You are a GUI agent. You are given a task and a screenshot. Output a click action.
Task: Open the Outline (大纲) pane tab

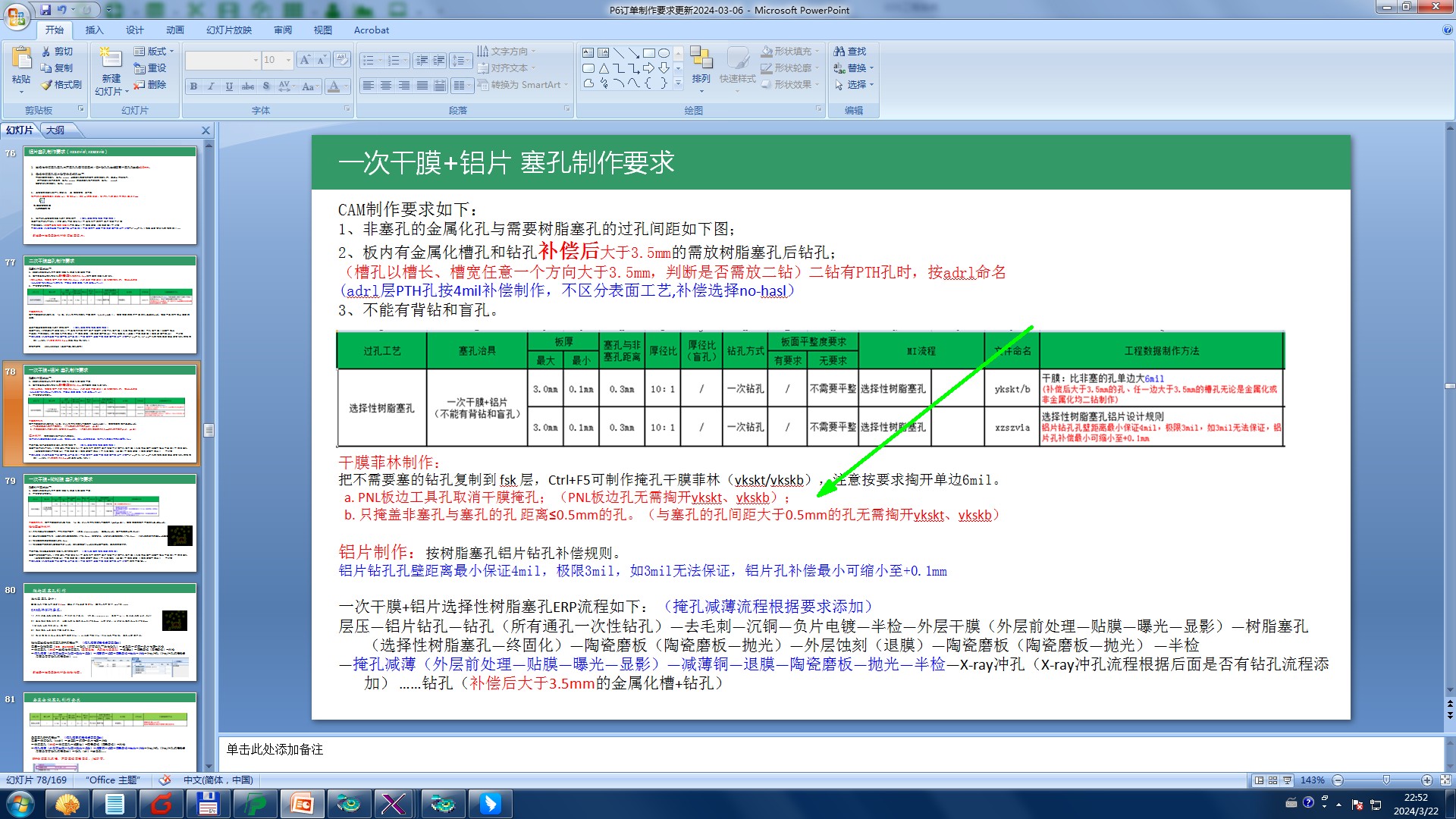click(x=55, y=130)
